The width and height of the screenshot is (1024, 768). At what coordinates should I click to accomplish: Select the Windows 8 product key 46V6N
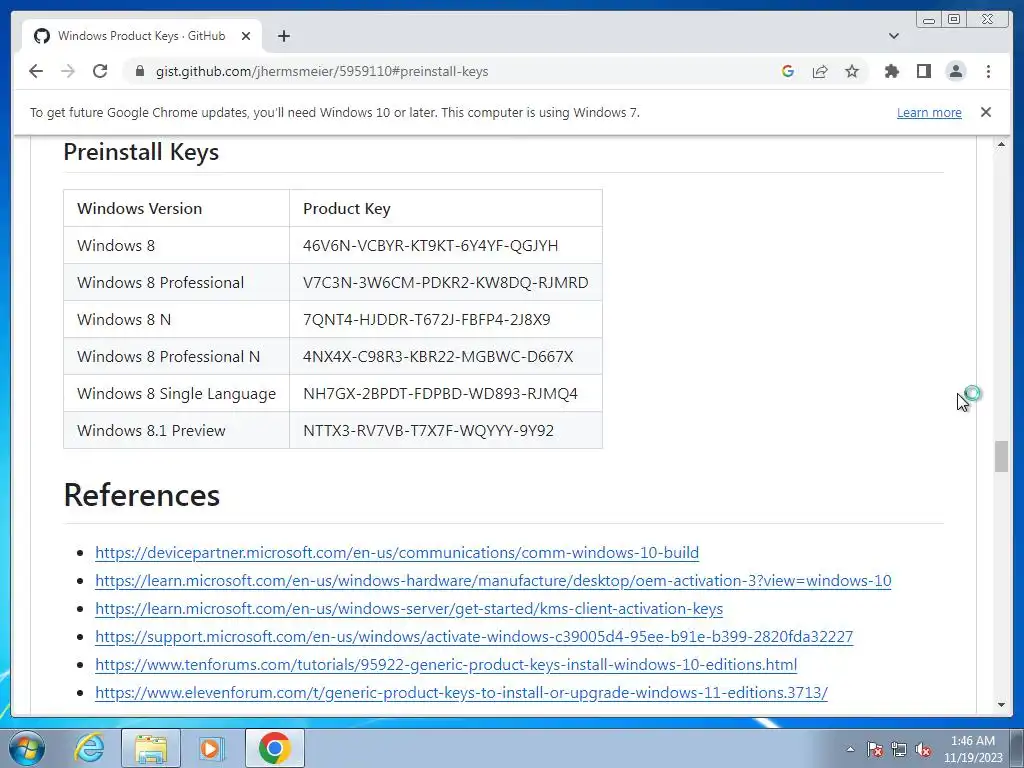(x=430, y=246)
